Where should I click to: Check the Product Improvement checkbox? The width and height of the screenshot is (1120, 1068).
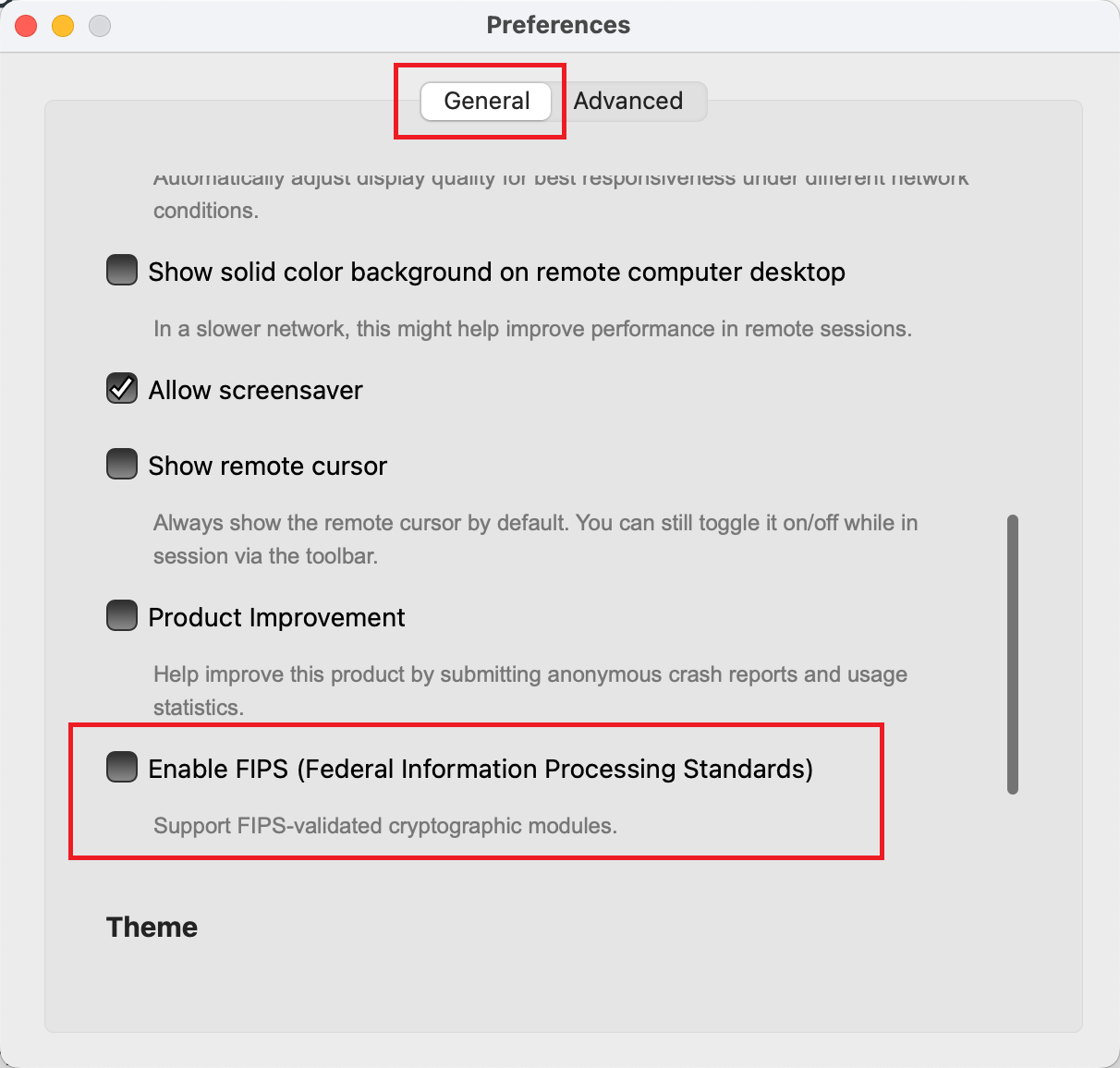(x=122, y=616)
